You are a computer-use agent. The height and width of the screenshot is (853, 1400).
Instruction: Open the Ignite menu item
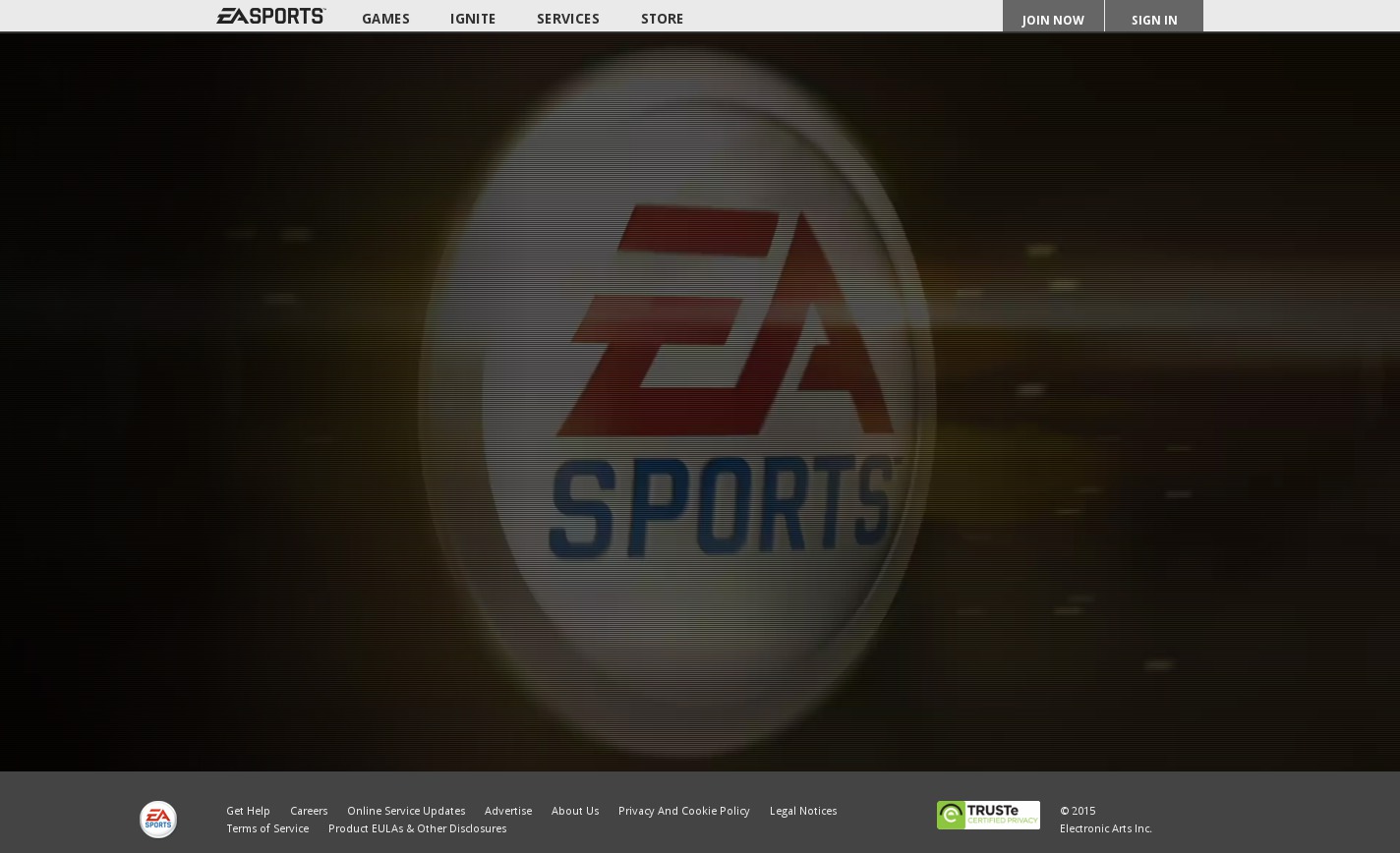click(x=473, y=19)
